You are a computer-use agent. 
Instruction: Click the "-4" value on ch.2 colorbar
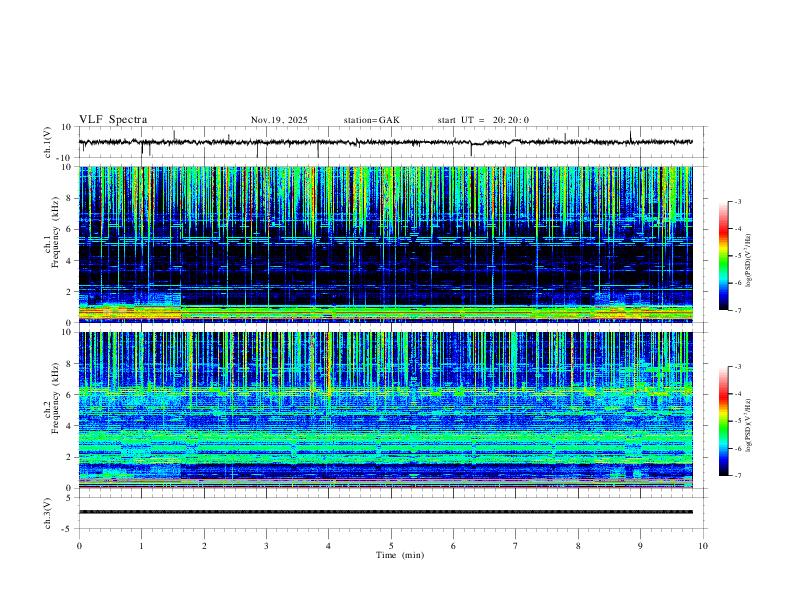737,394
